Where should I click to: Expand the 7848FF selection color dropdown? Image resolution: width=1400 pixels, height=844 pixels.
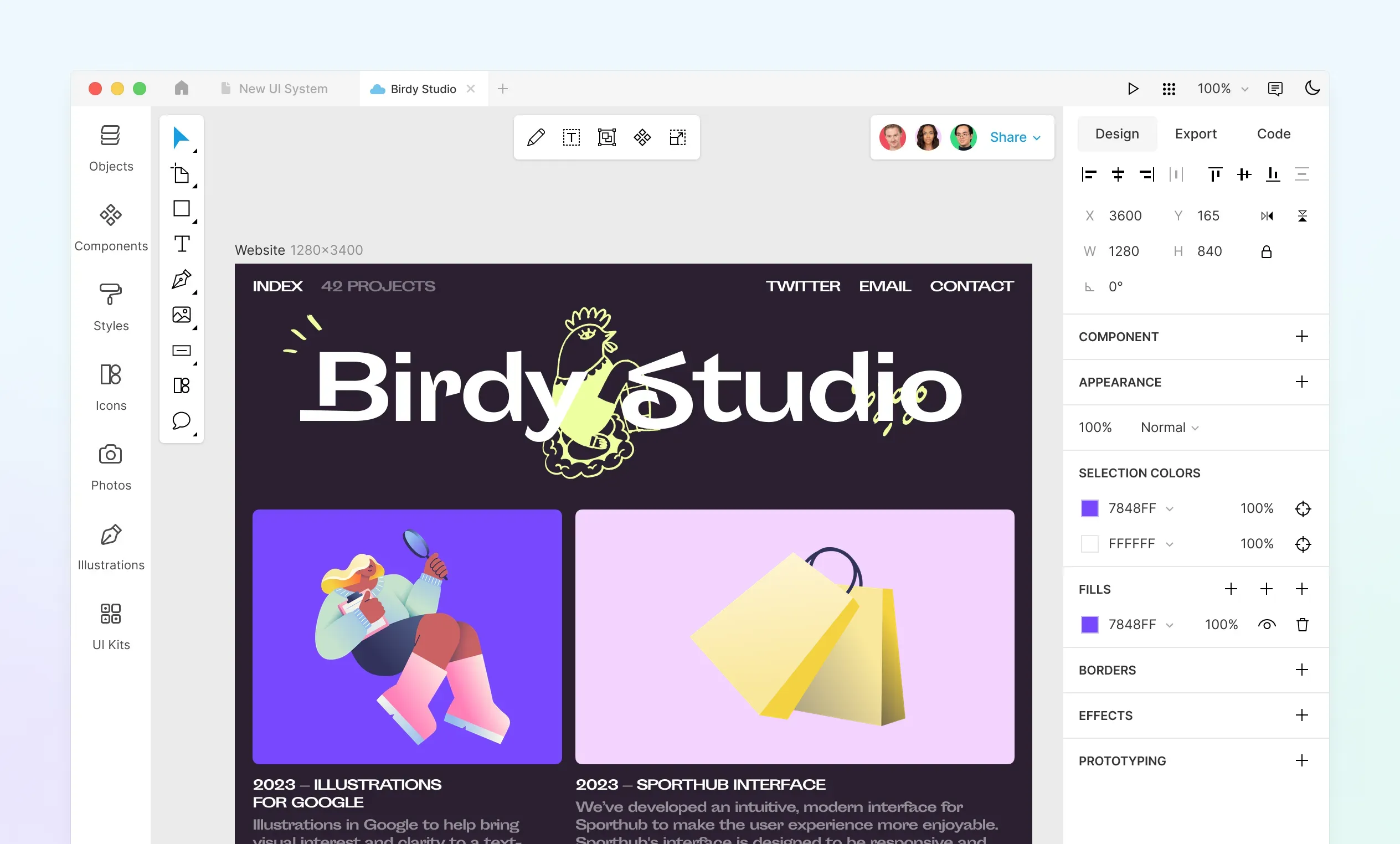coord(1169,510)
